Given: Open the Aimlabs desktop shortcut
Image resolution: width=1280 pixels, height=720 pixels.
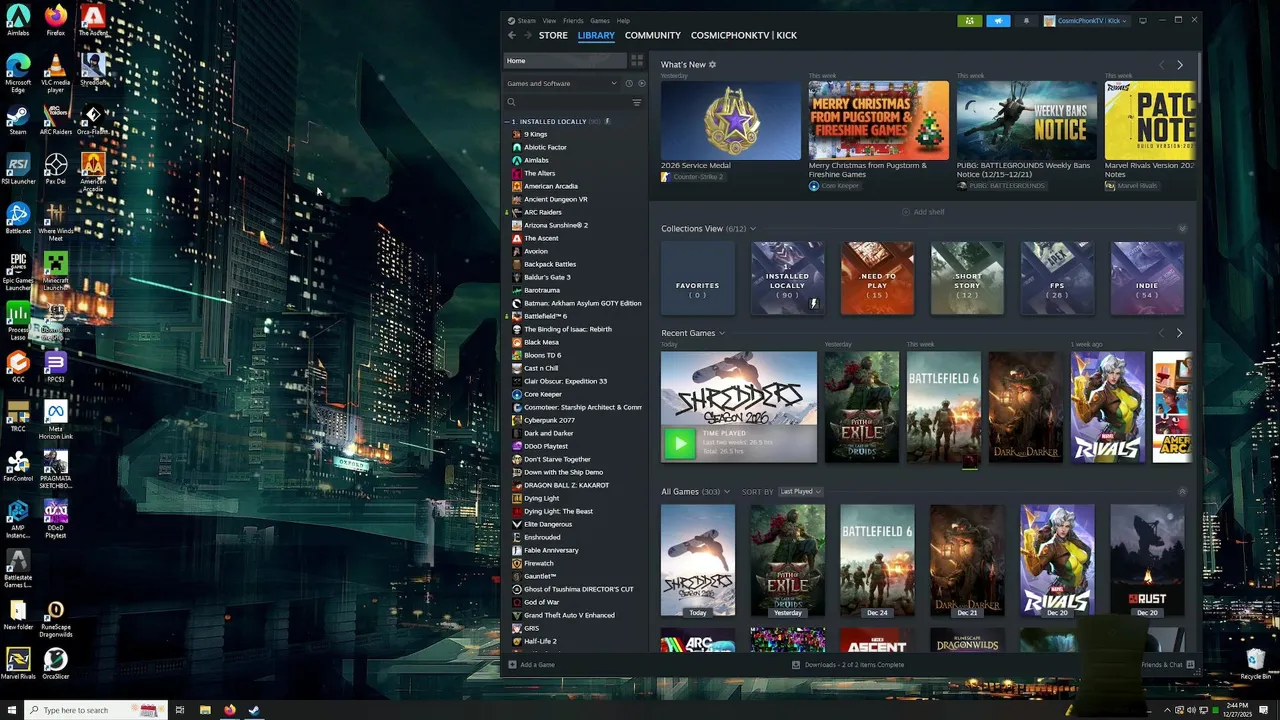Looking at the screenshot, I should (18, 20).
